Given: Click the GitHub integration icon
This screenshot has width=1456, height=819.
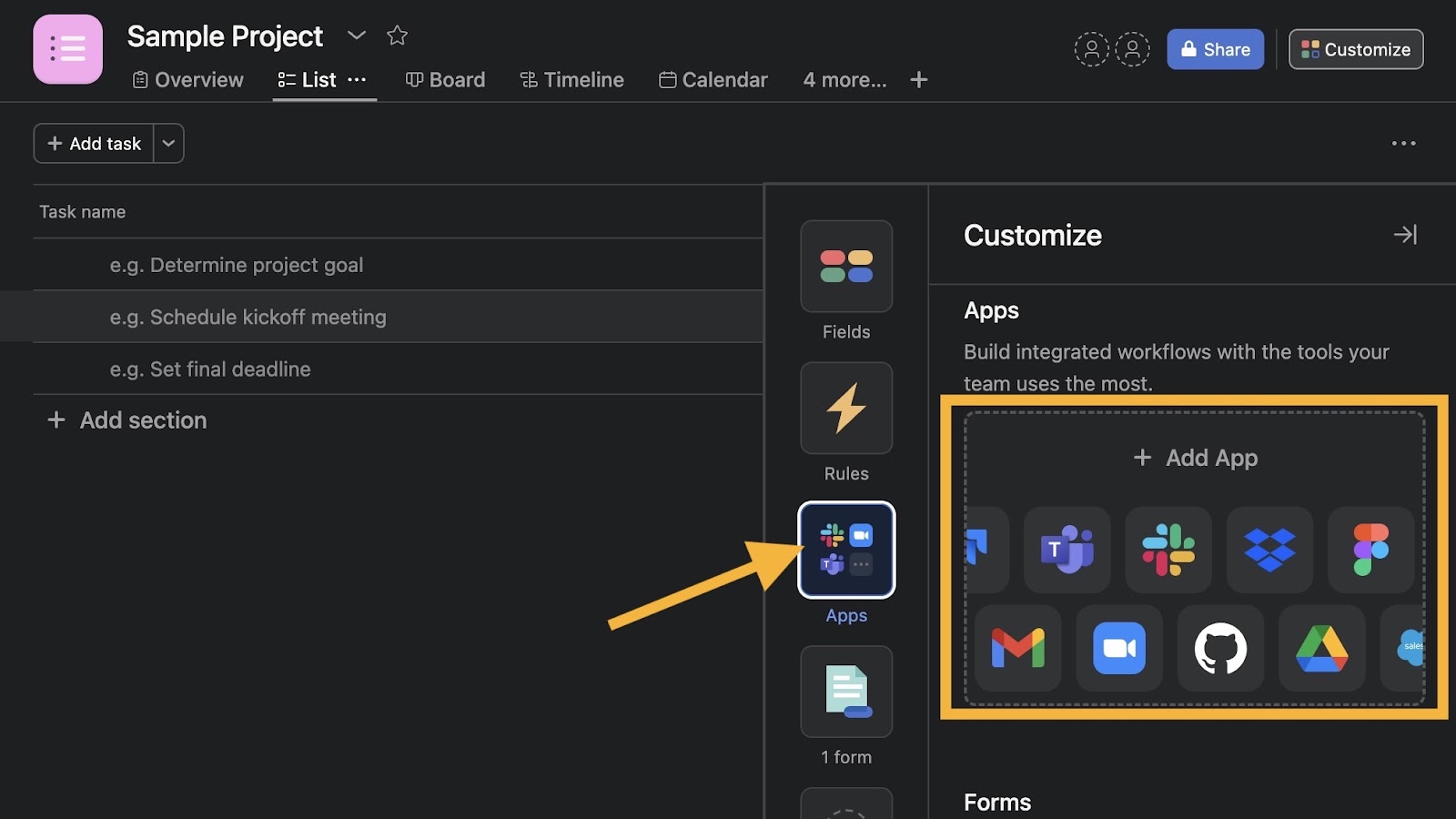Looking at the screenshot, I should point(1220,649).
